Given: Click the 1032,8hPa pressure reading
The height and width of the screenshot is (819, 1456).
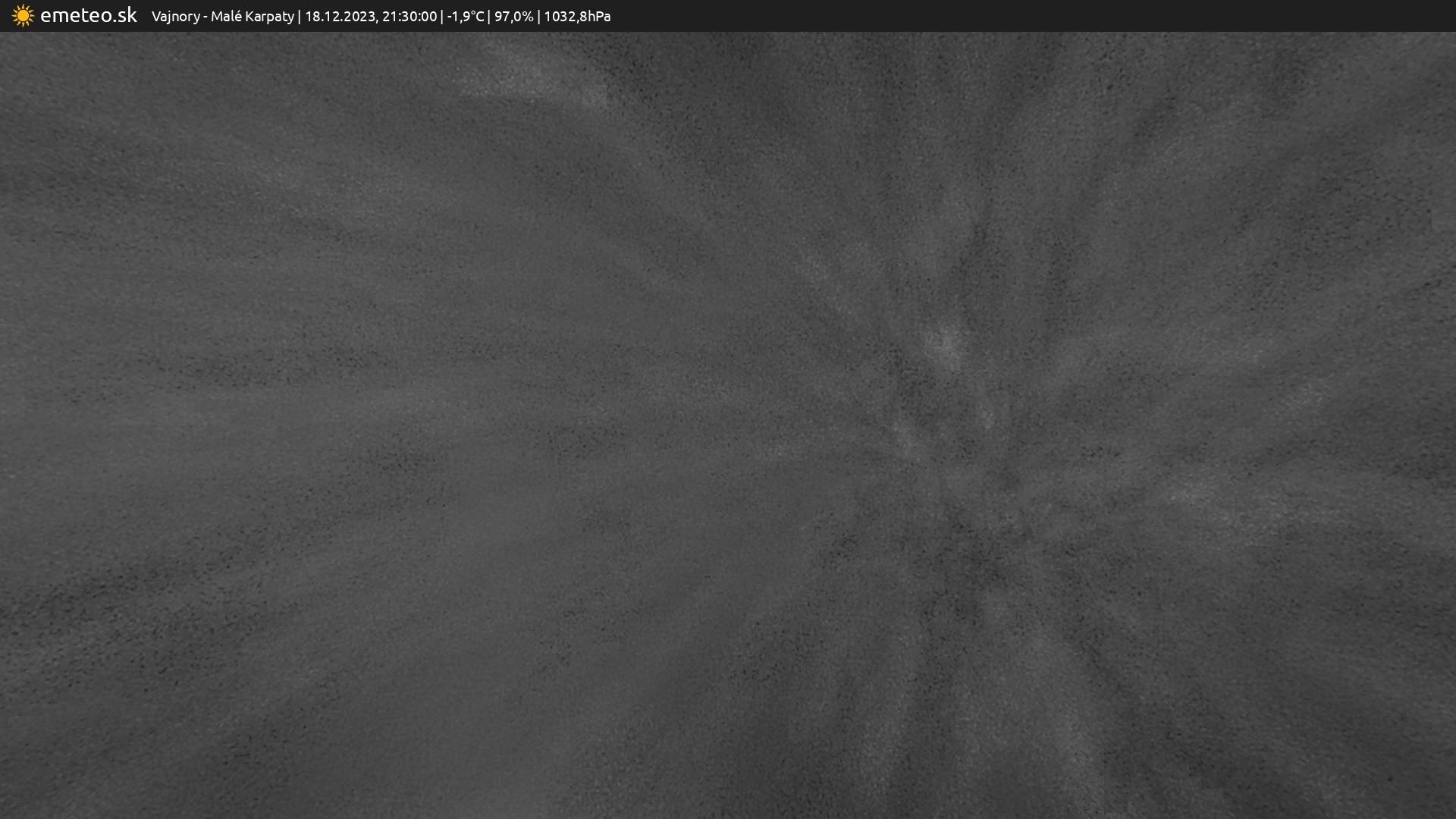Looking at the screenshot, I should (577, 16).
